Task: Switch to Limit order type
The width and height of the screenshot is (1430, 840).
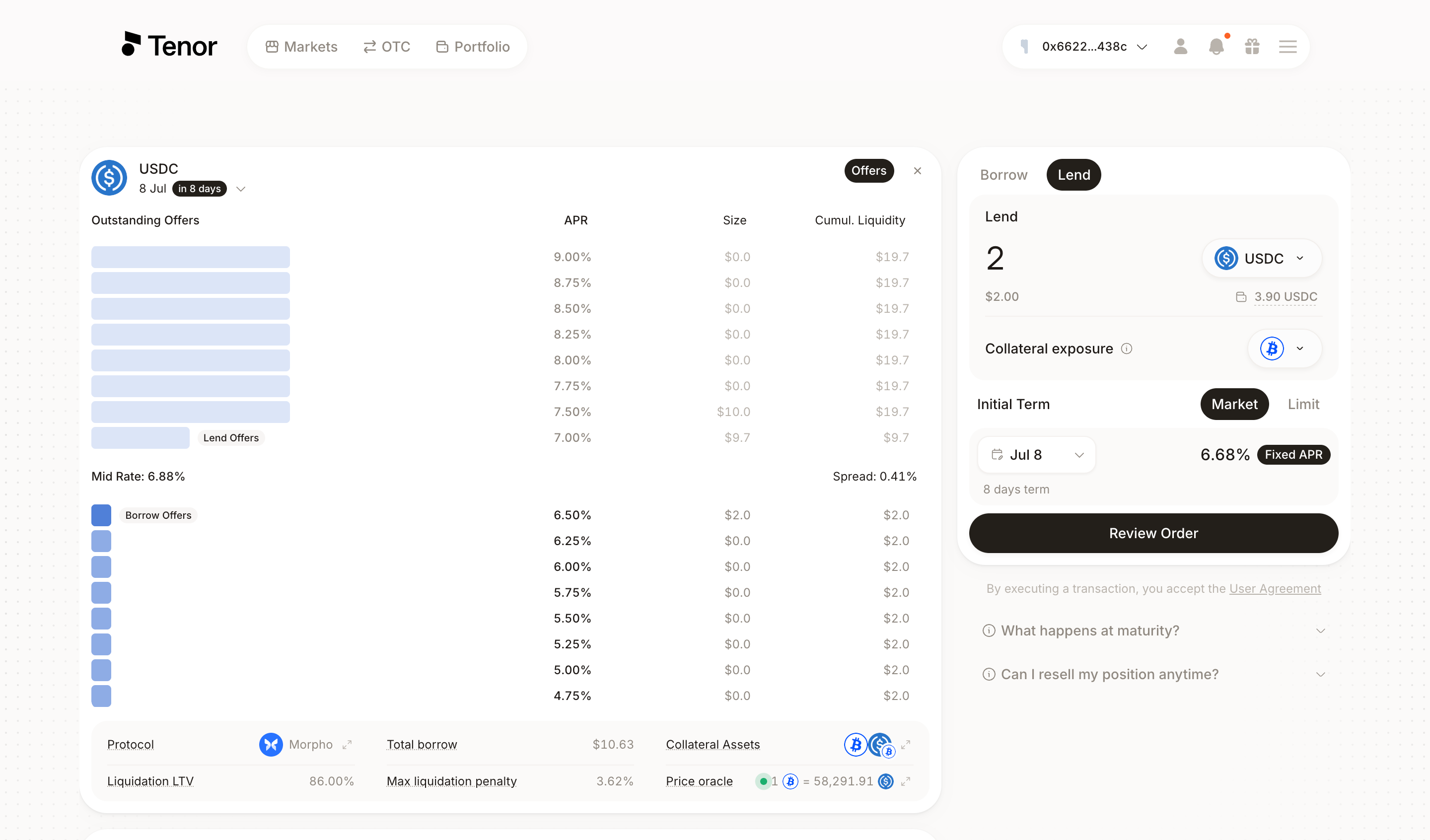Action: tap(1303, 404)
